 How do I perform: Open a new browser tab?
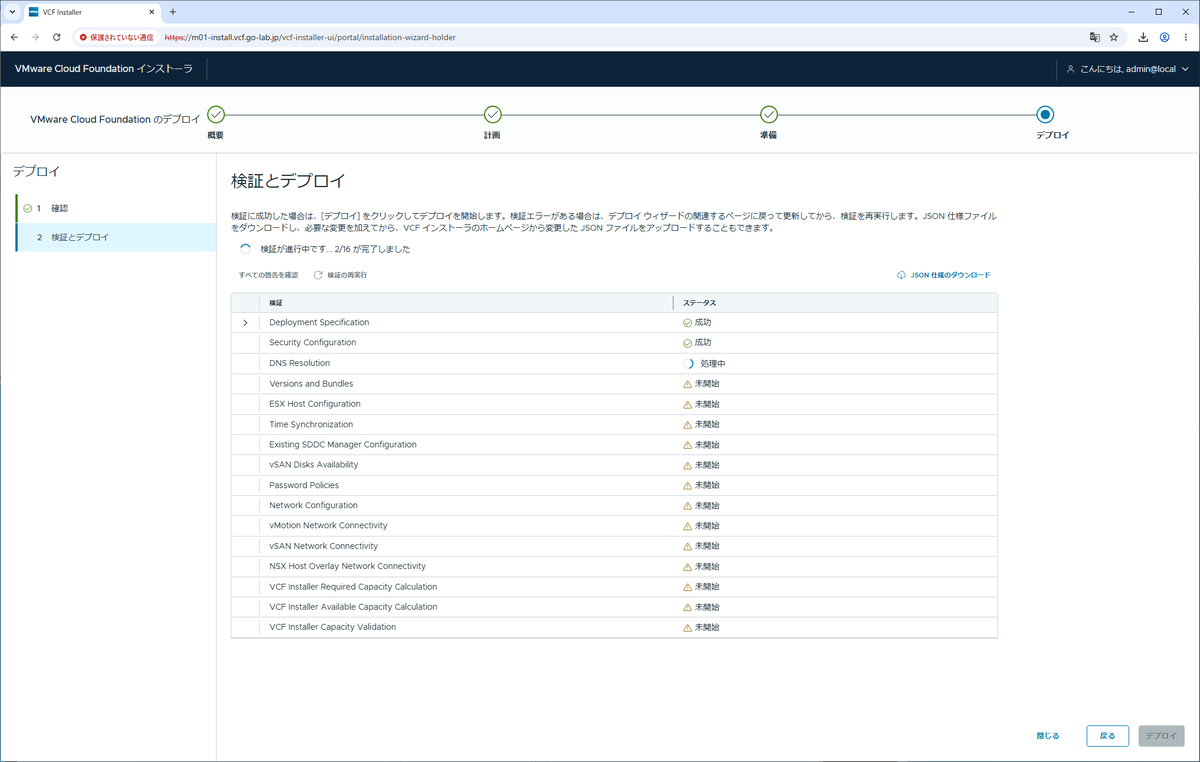[173, 12]
